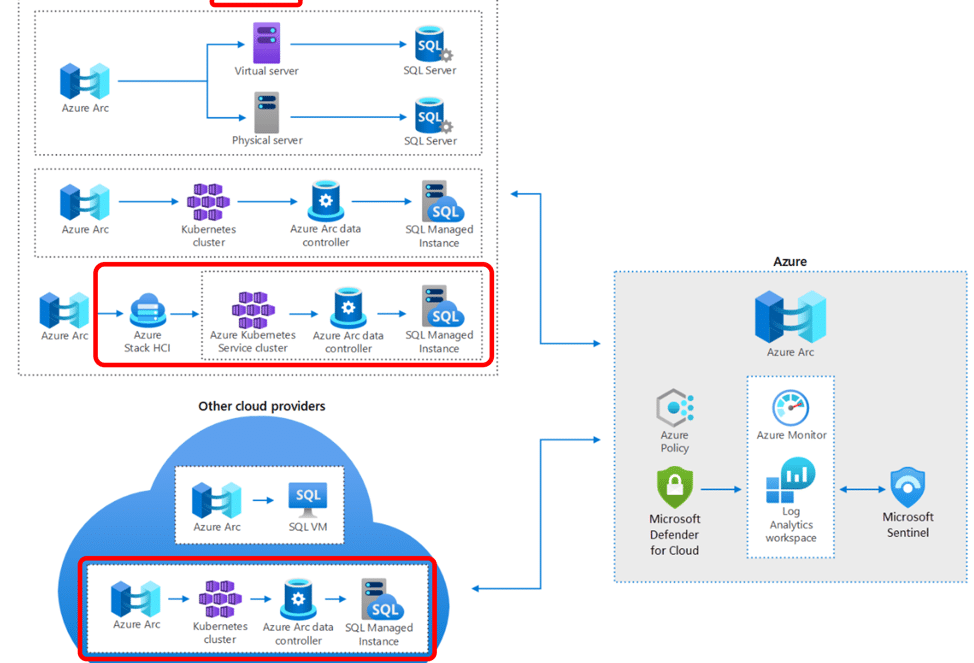Select the SQL VM monitor icon
974x663 pixels.
point(307,501)
